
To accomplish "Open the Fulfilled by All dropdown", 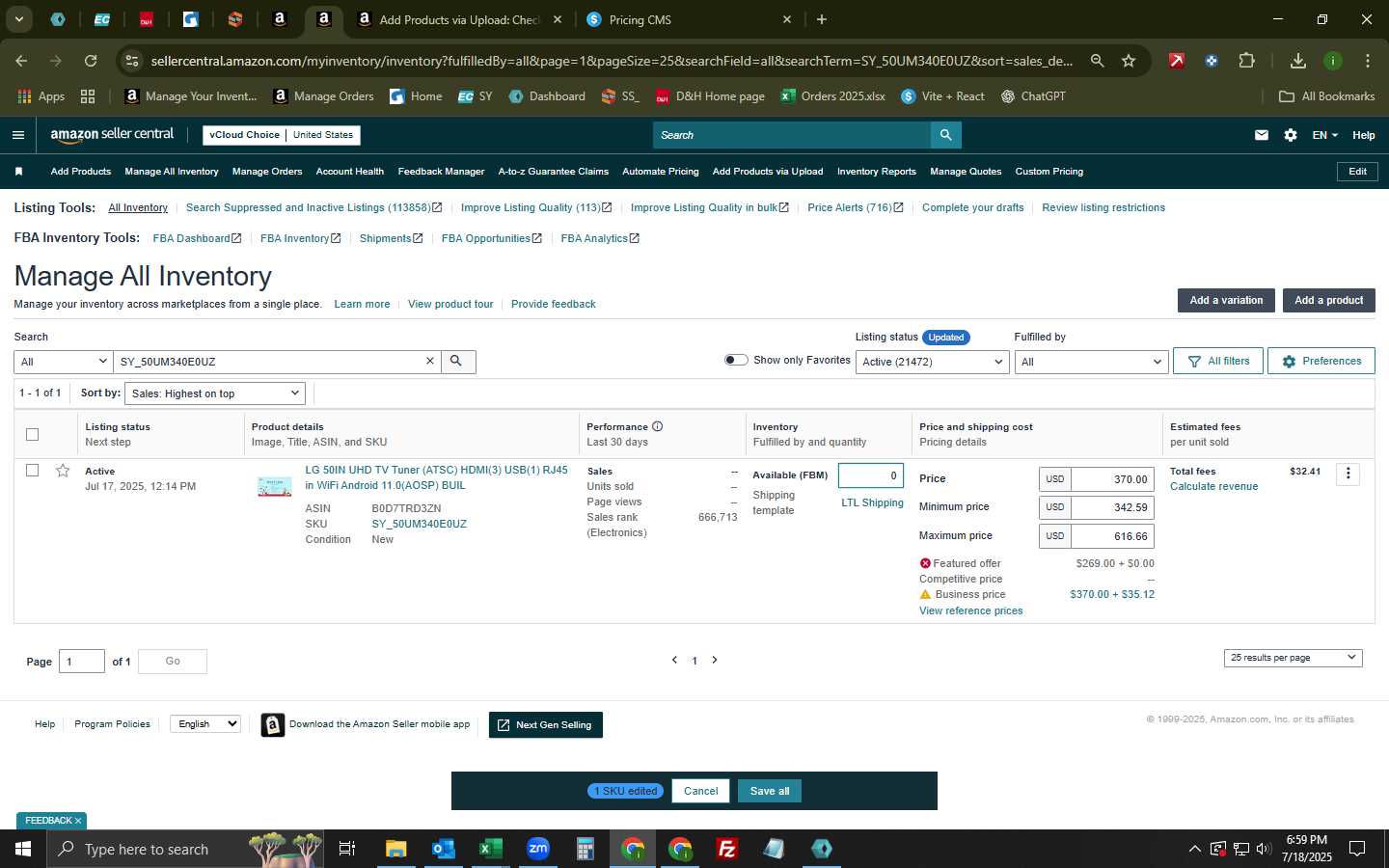I will coord(1091,362).
